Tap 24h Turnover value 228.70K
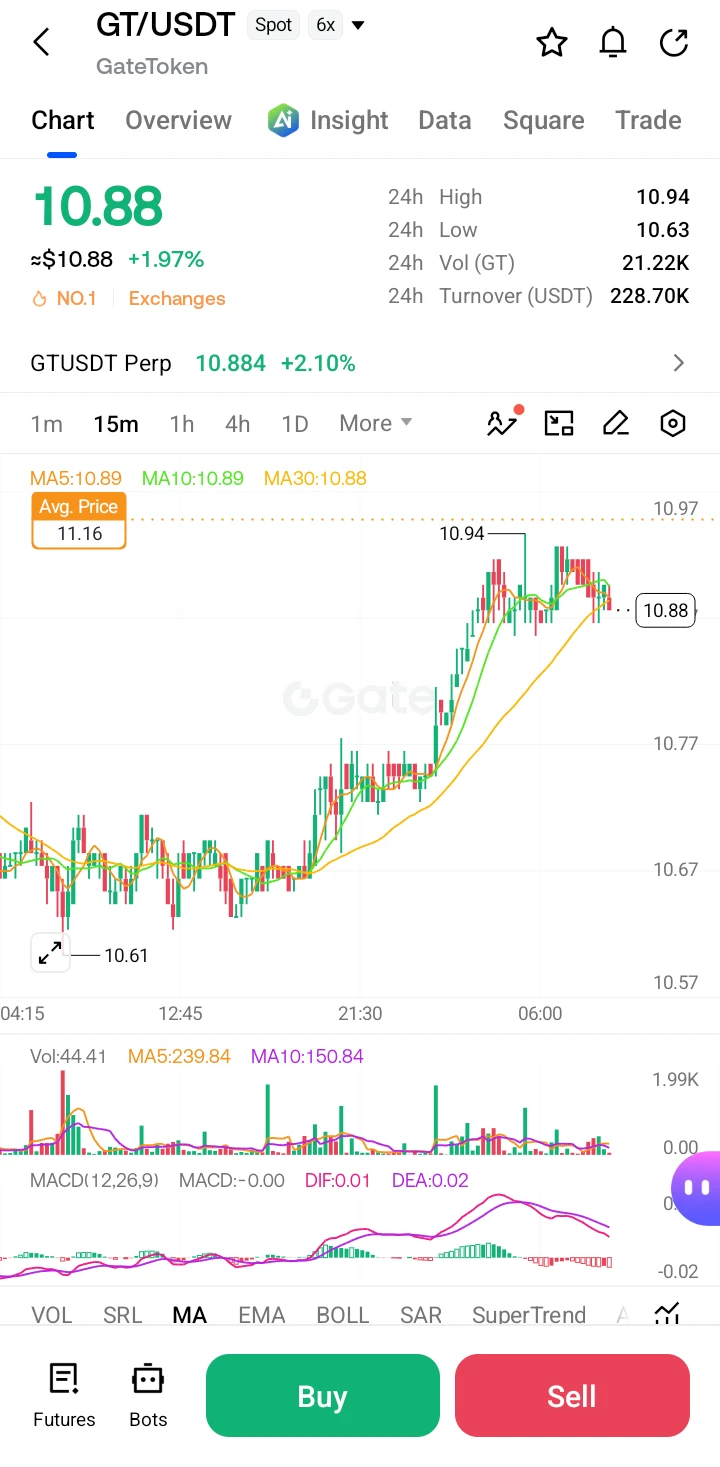 pos(649,296)
